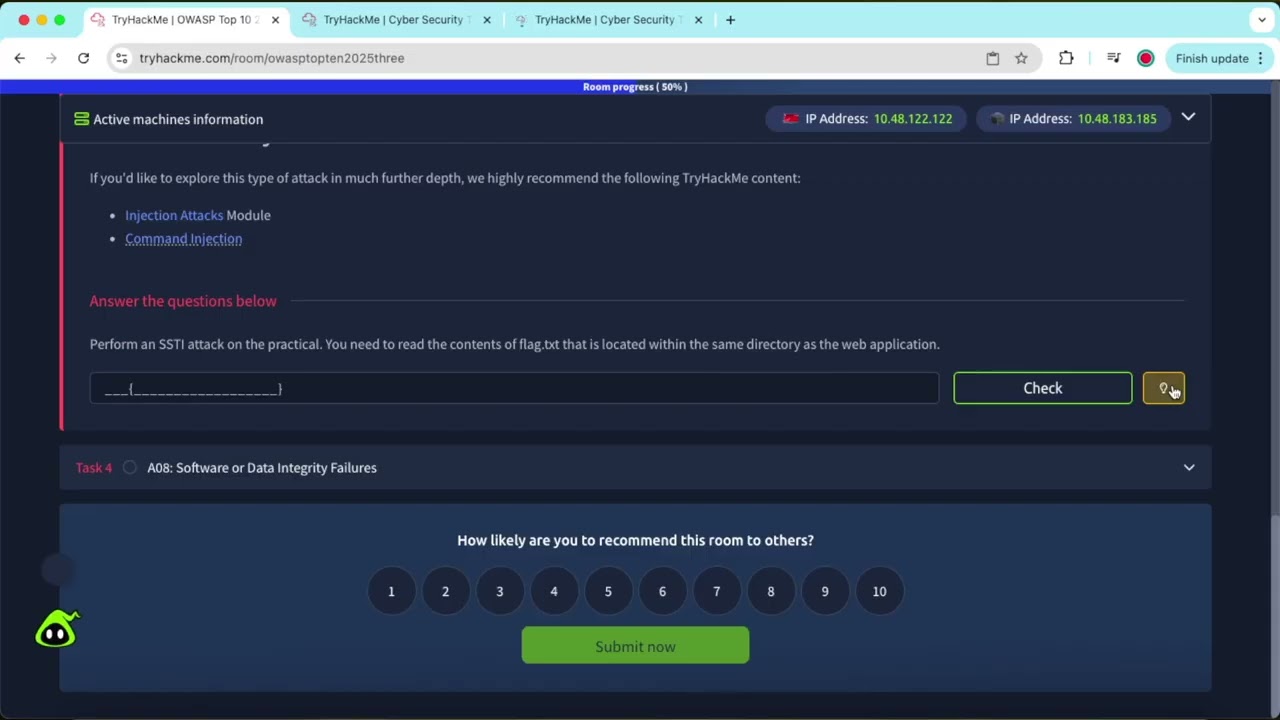Rate the room 8
1280x720 pixels.
coord(771,591)
